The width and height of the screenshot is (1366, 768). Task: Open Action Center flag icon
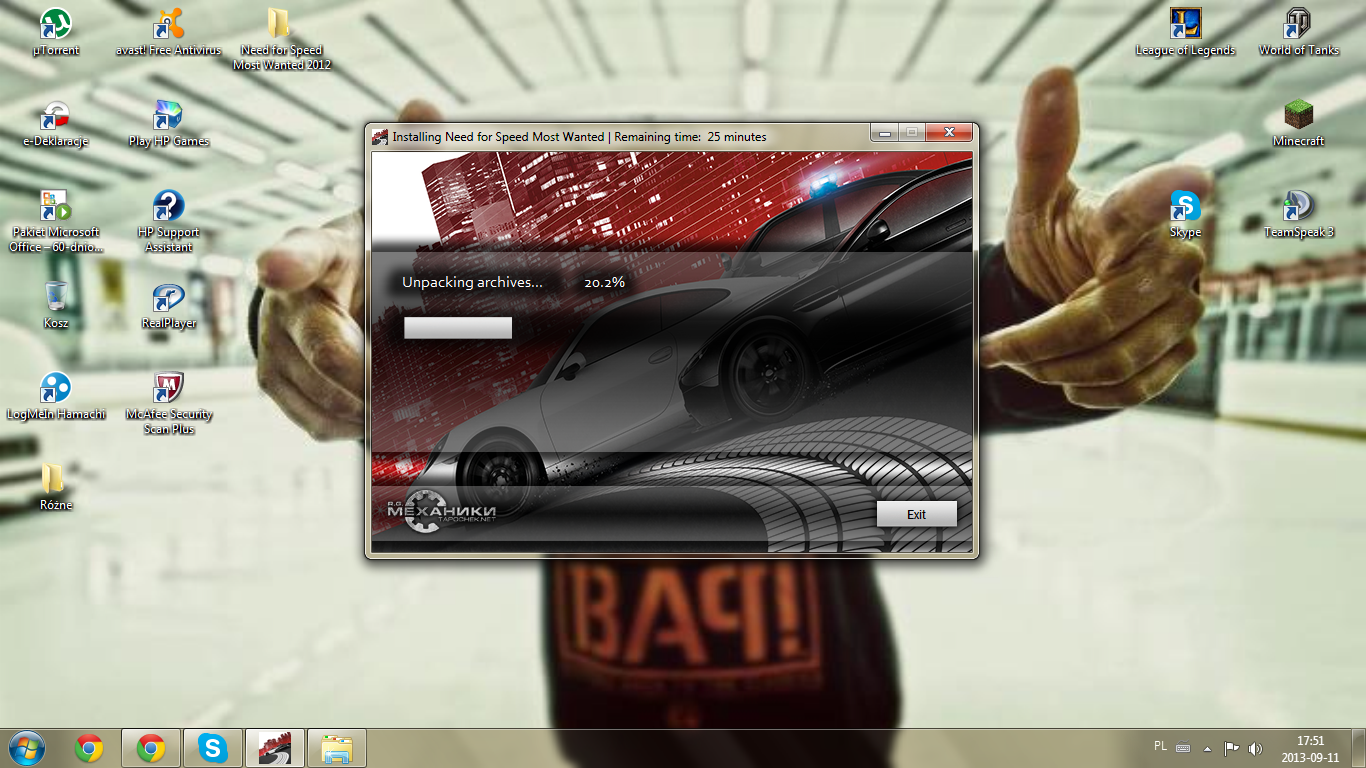point(1232,748)
